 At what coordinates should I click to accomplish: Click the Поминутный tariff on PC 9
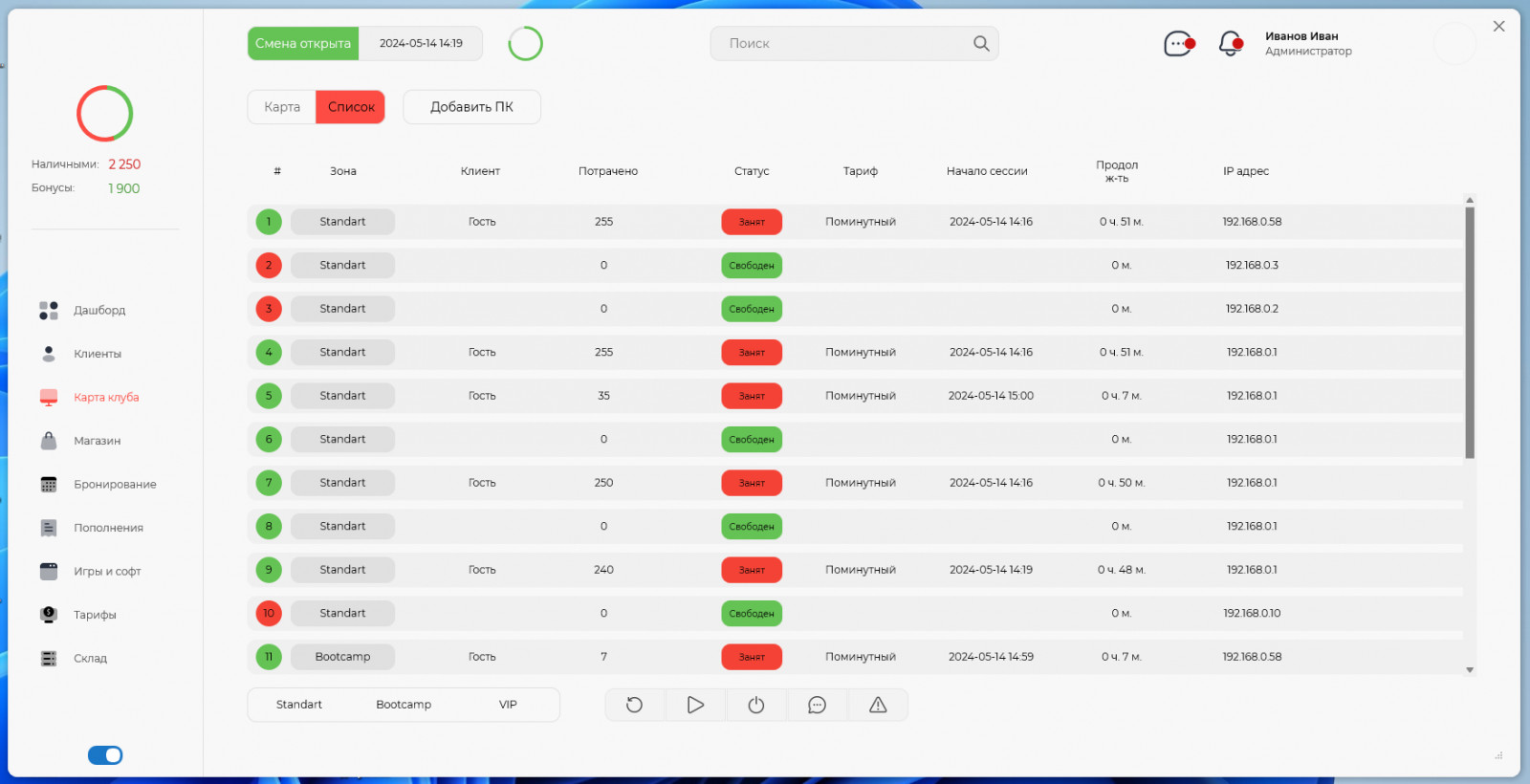861,570
